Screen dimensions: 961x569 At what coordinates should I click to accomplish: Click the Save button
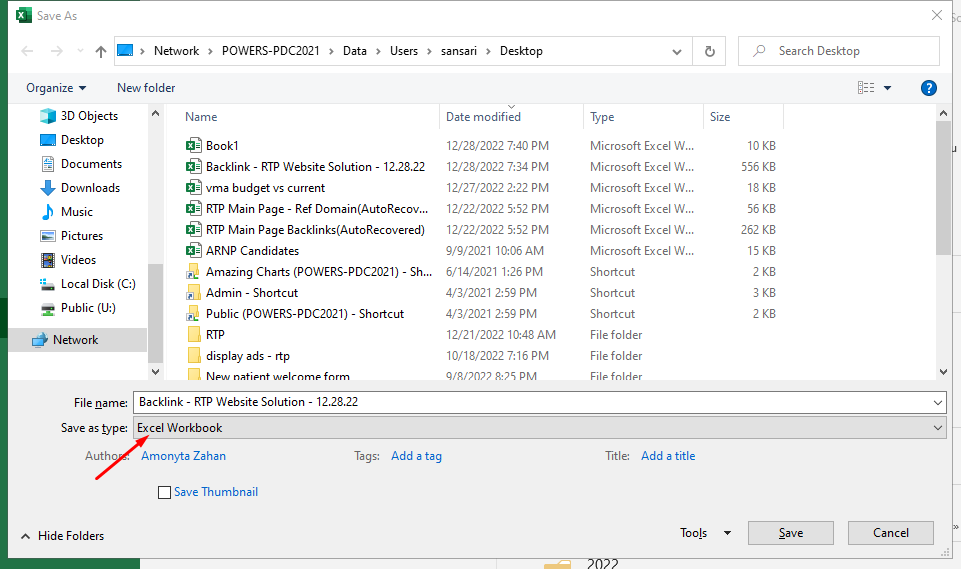pyautogui.click(x=791, y=533)
